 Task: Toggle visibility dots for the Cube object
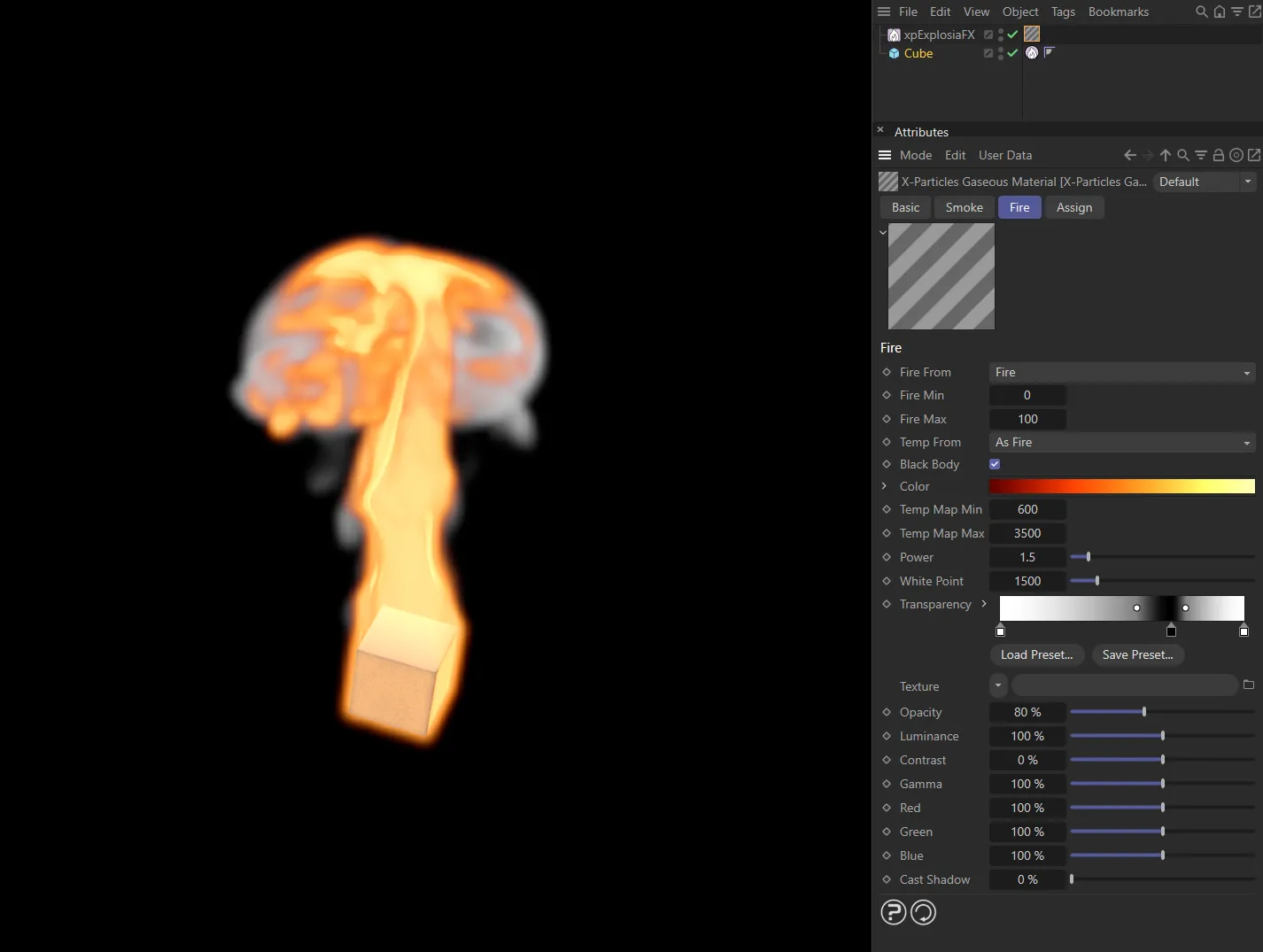[1001, 53]
